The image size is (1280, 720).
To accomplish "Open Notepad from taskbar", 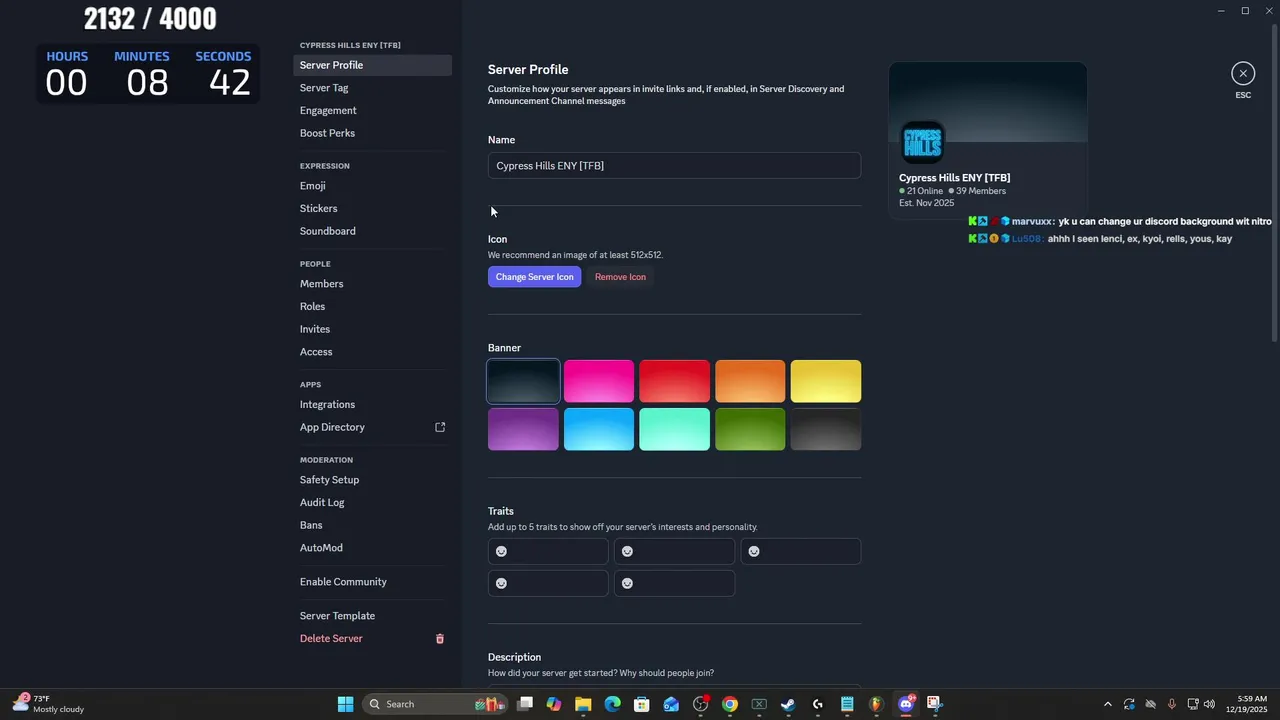I will (847, 704).
